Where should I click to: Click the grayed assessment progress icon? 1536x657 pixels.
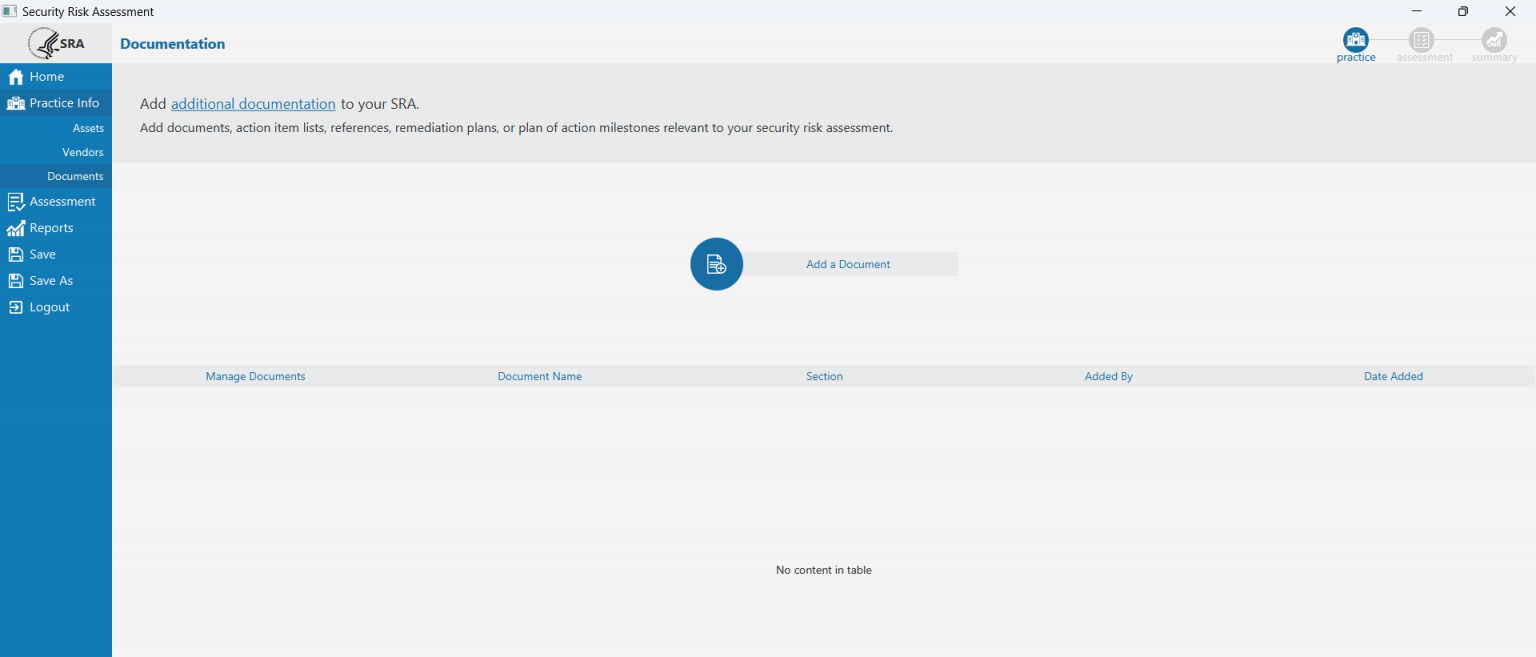(x=1423, y=38)
